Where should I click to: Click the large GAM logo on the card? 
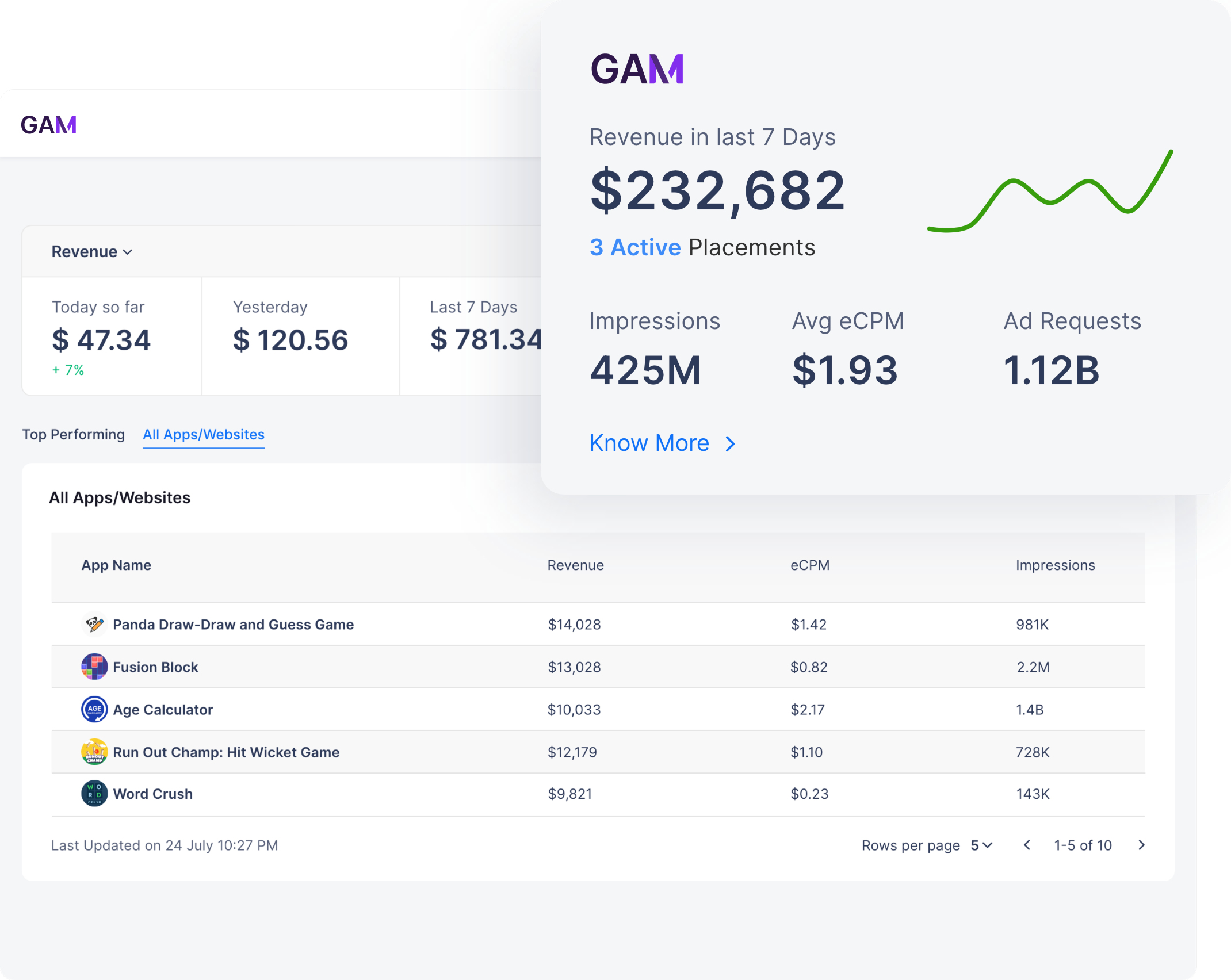coord(637,70)
